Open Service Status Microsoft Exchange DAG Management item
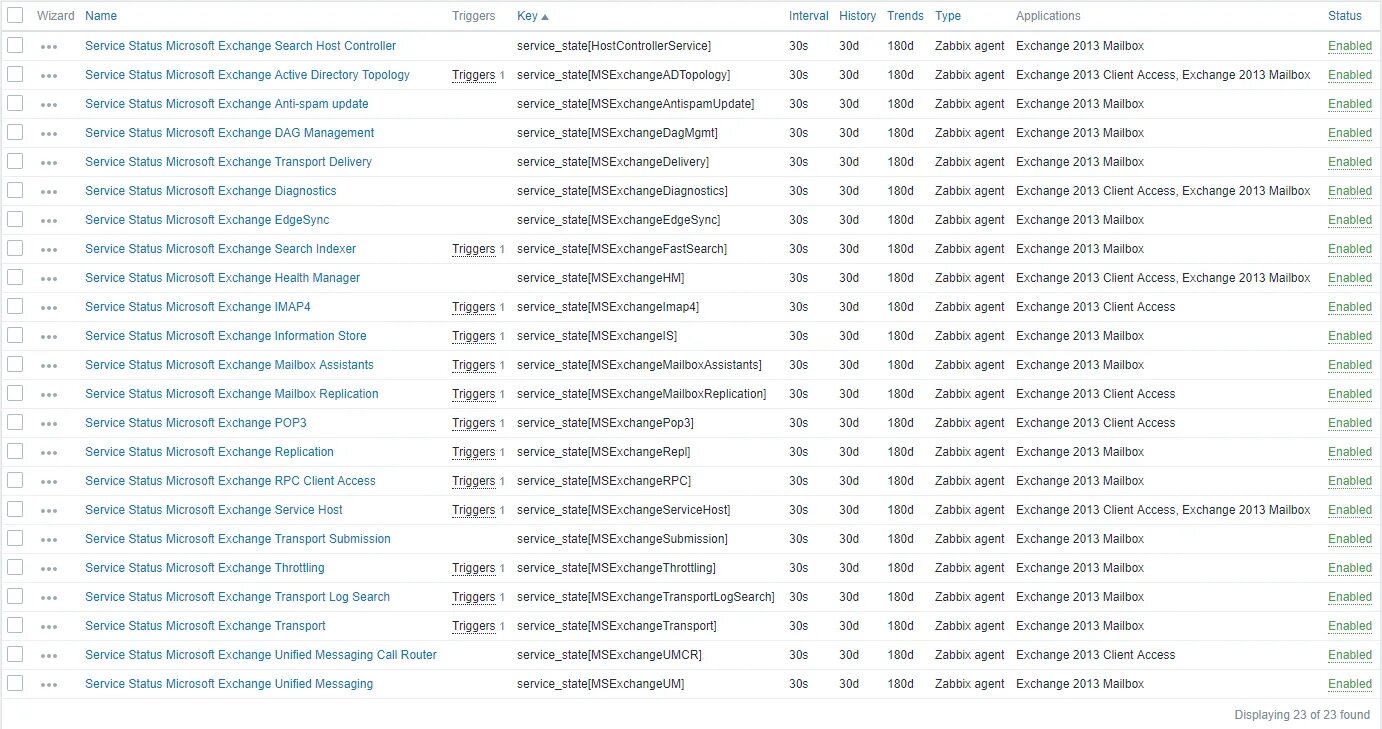The width and height of the screenshot is (1382, 729). click(230, 133)
